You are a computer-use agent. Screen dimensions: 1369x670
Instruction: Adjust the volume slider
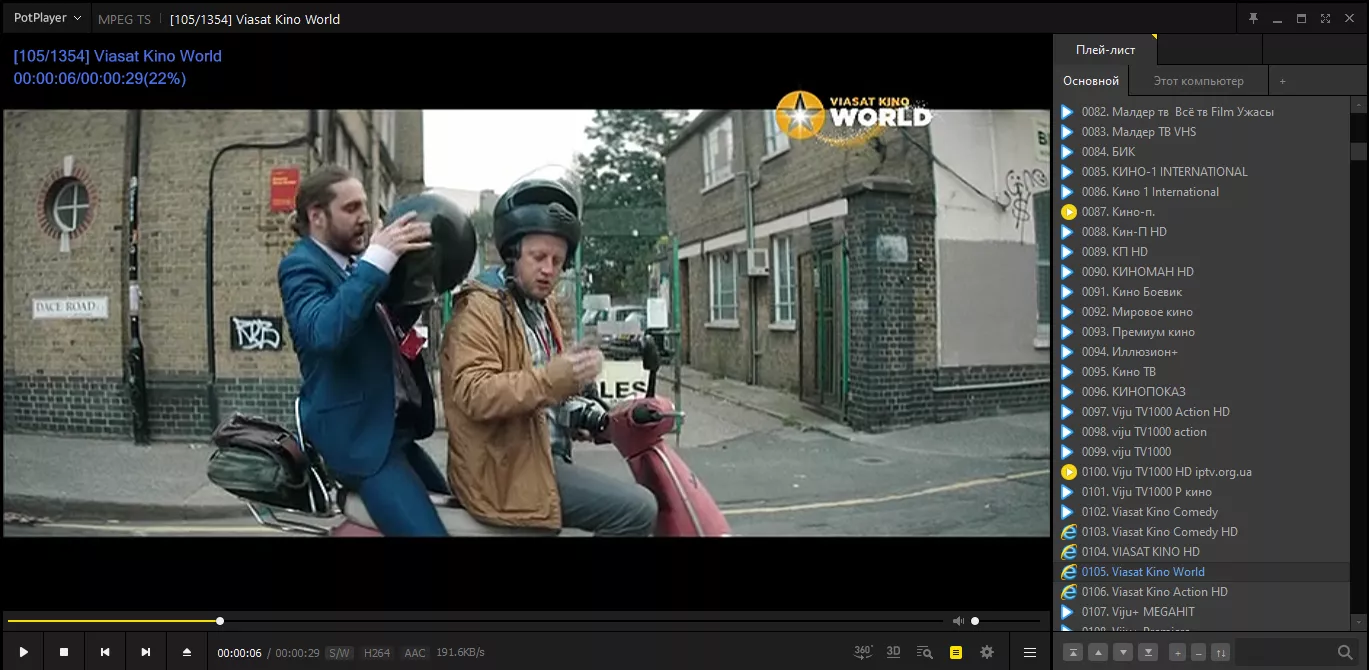tap(1006, 621)
